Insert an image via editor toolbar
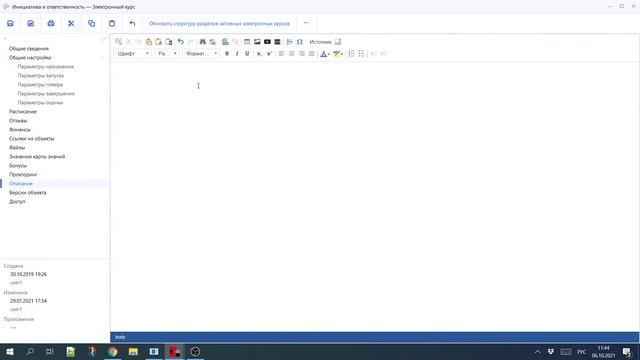The image size is (640, 360). 257,42
